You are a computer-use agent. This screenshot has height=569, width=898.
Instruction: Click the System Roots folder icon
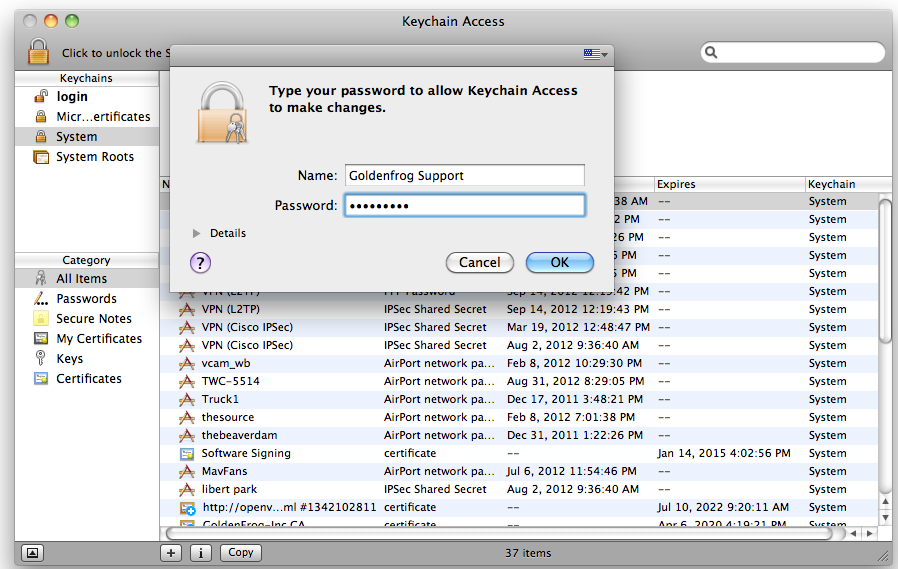click(41, 157)
